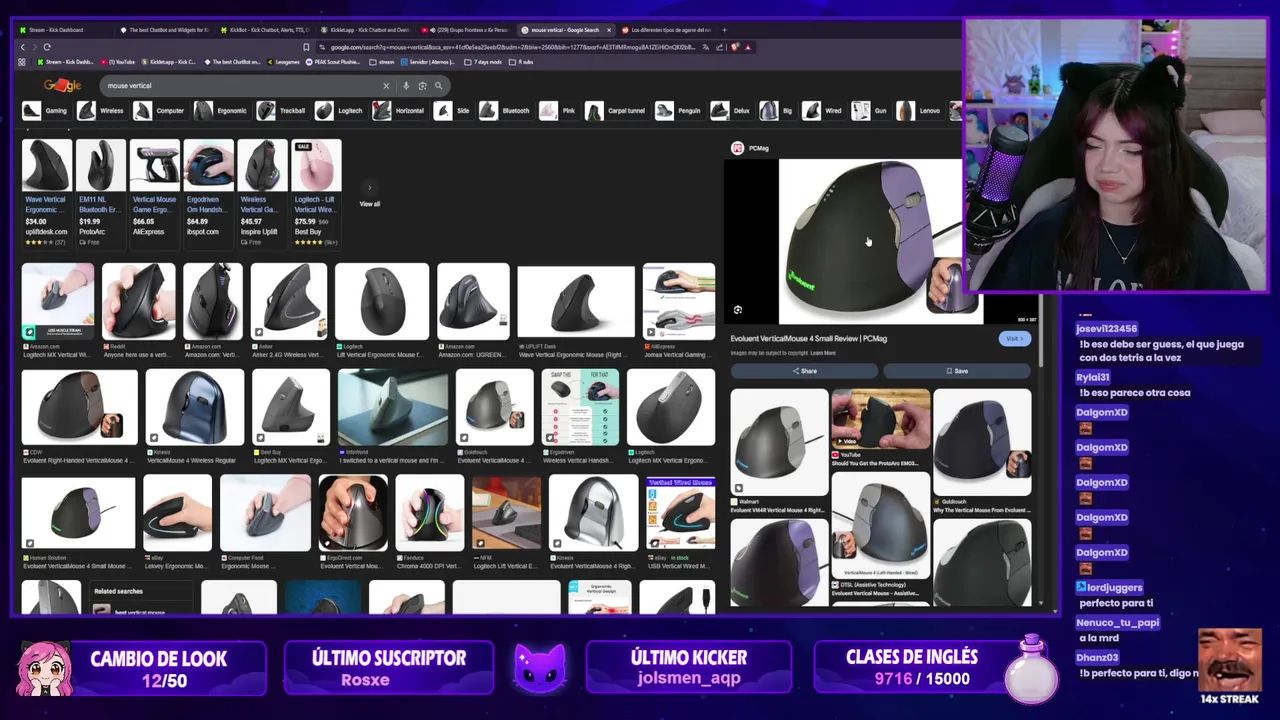This screenshot has width=1280, height=720.
Task: Open Wireless Vertical $45.97 Inspire Uplift product
Action: [x=262, y=193]
